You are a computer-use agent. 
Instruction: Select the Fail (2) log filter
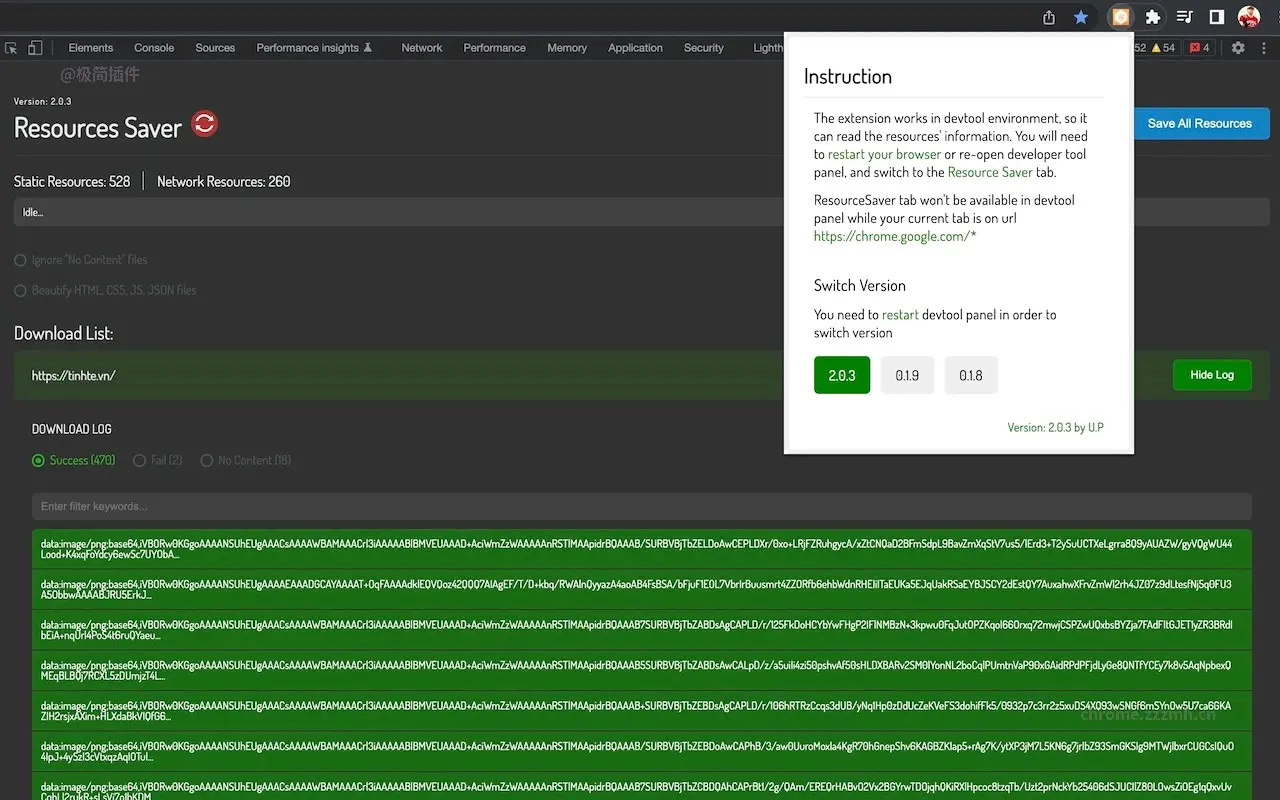click(x=140, y=461)
